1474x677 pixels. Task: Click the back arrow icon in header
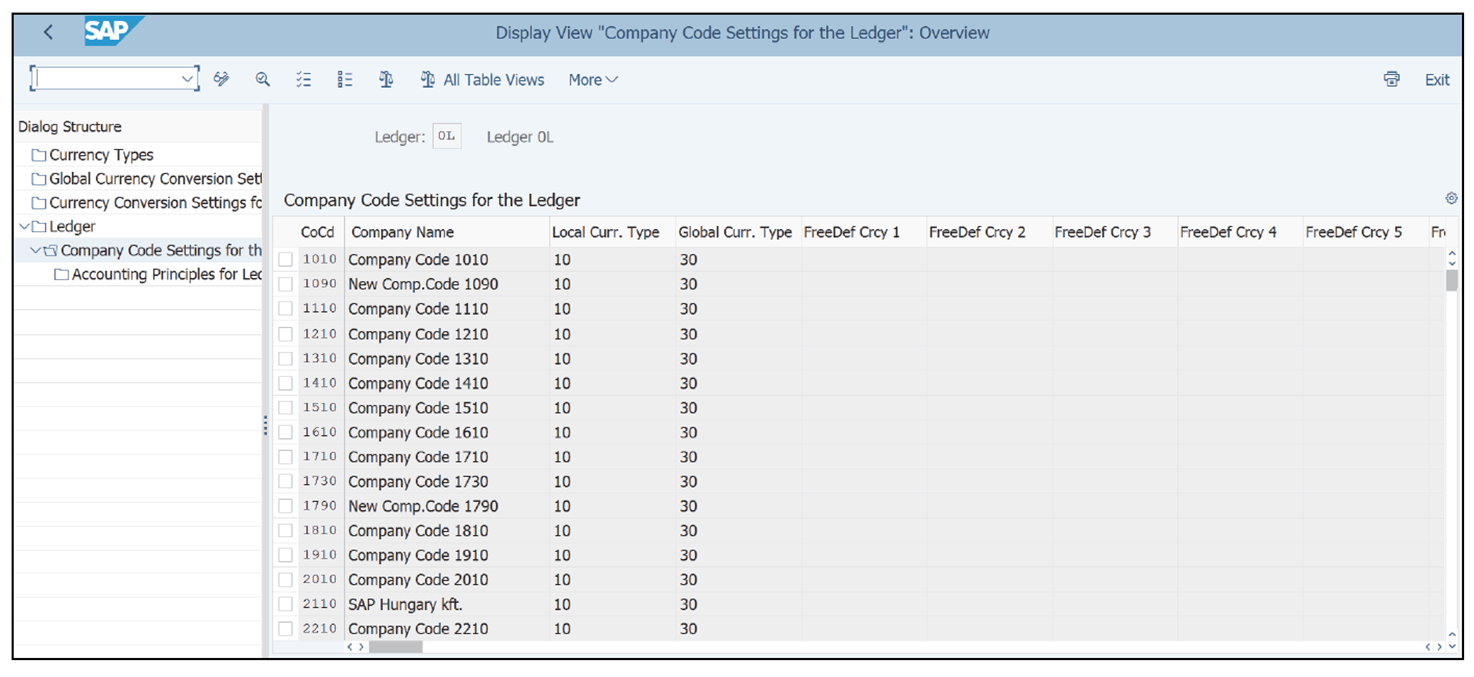click(x=48, y=32)
